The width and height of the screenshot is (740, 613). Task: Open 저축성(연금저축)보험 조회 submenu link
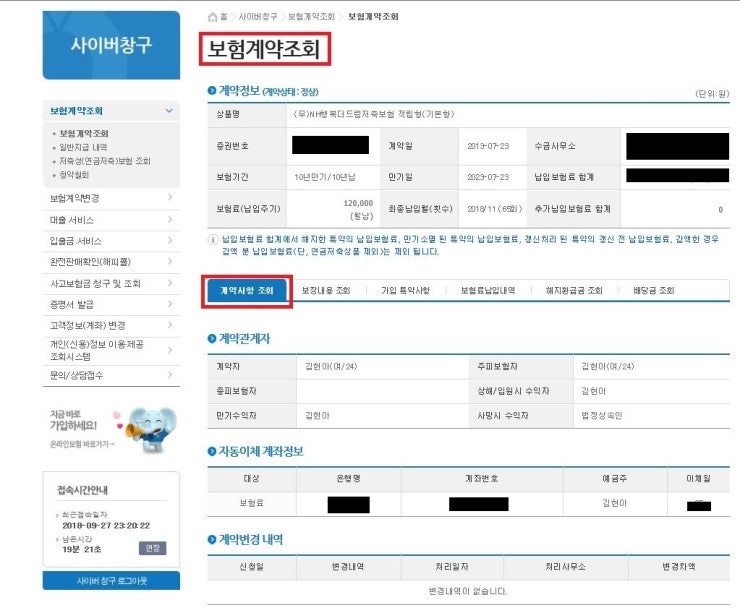105,161
